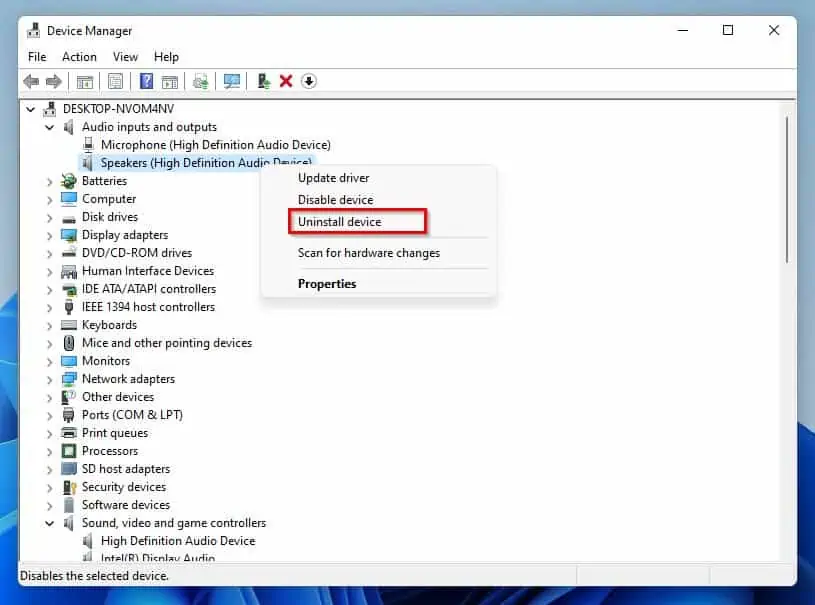The image size is (815, 605).
Task: Maximize the Device Manager window
Action: 728,30
